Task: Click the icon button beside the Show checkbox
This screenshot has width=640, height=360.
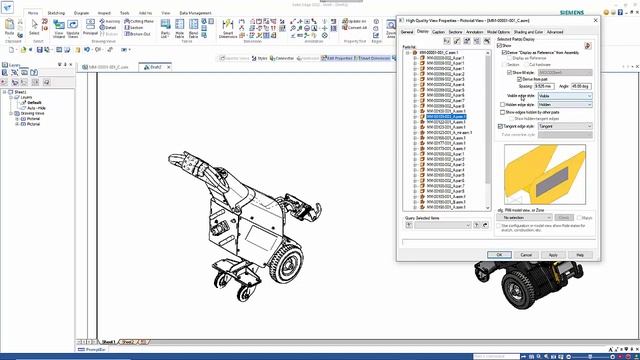Action: pos(588,46)
